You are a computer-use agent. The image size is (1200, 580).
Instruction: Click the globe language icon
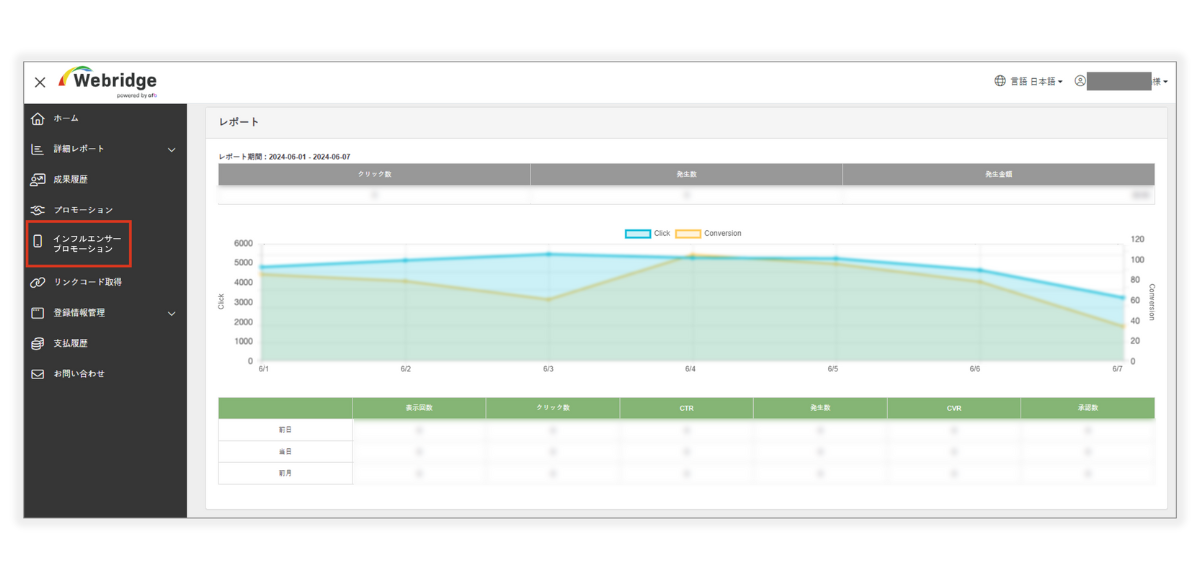pos(1000,81)
